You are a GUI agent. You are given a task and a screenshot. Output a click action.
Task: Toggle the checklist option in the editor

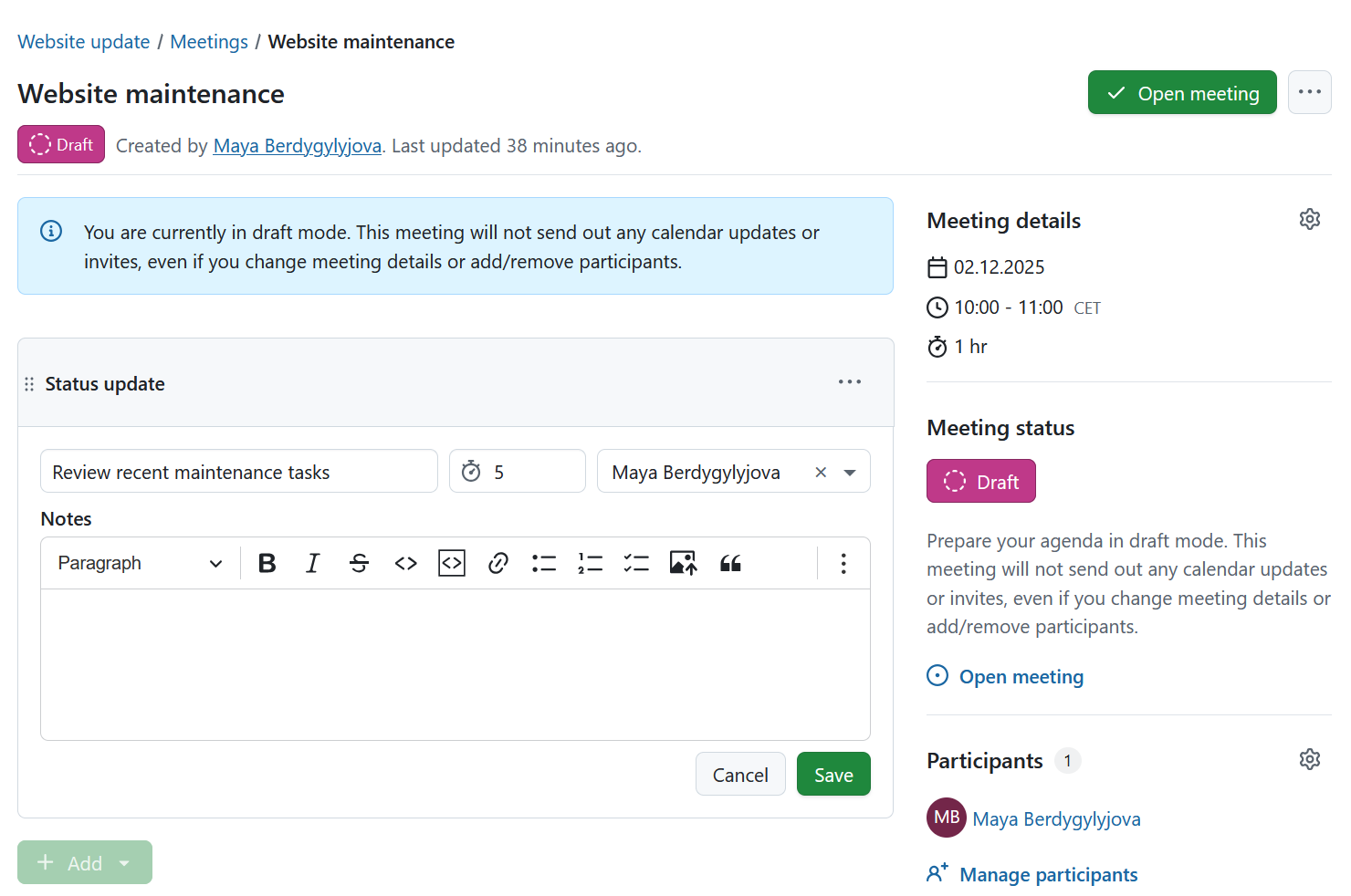click(636, 563)
